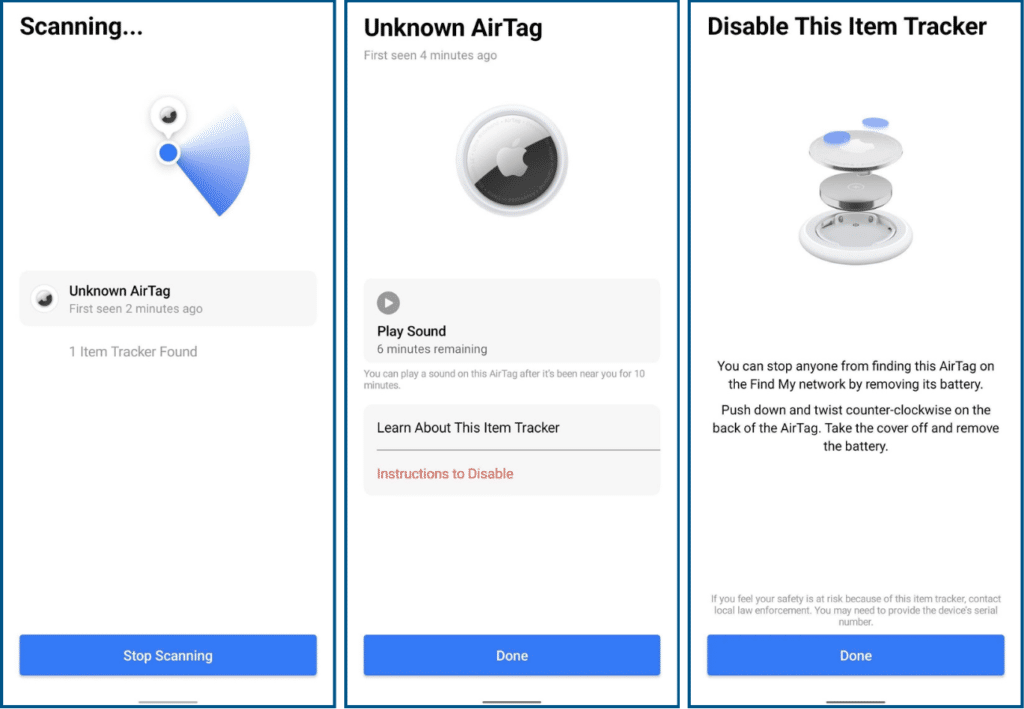1024x709 pixels.
Task: Tap the play icon above Play Sound
Action: pyautogui.click(x=388, y=303)
